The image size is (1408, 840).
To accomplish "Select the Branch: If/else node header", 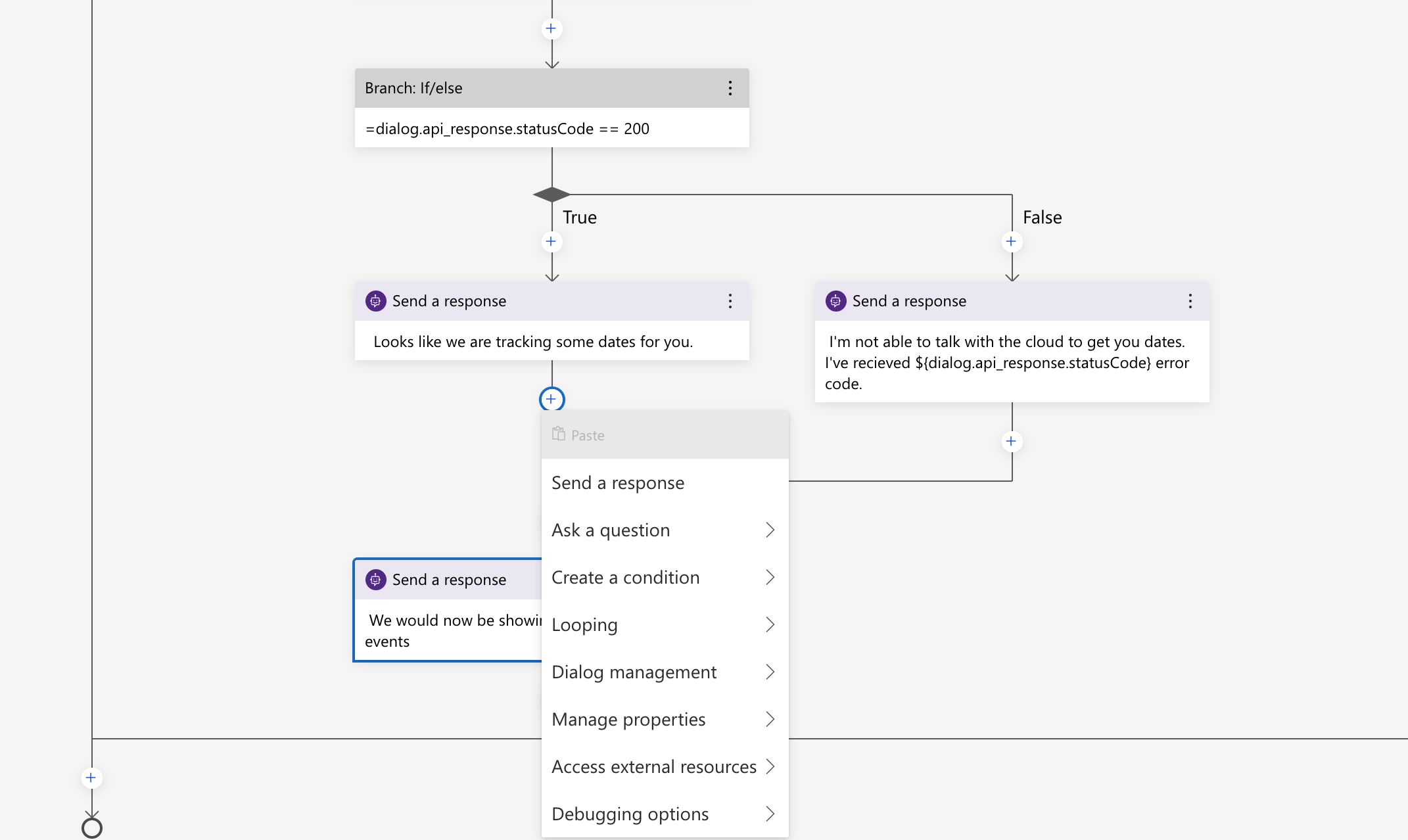I will 551,88.
